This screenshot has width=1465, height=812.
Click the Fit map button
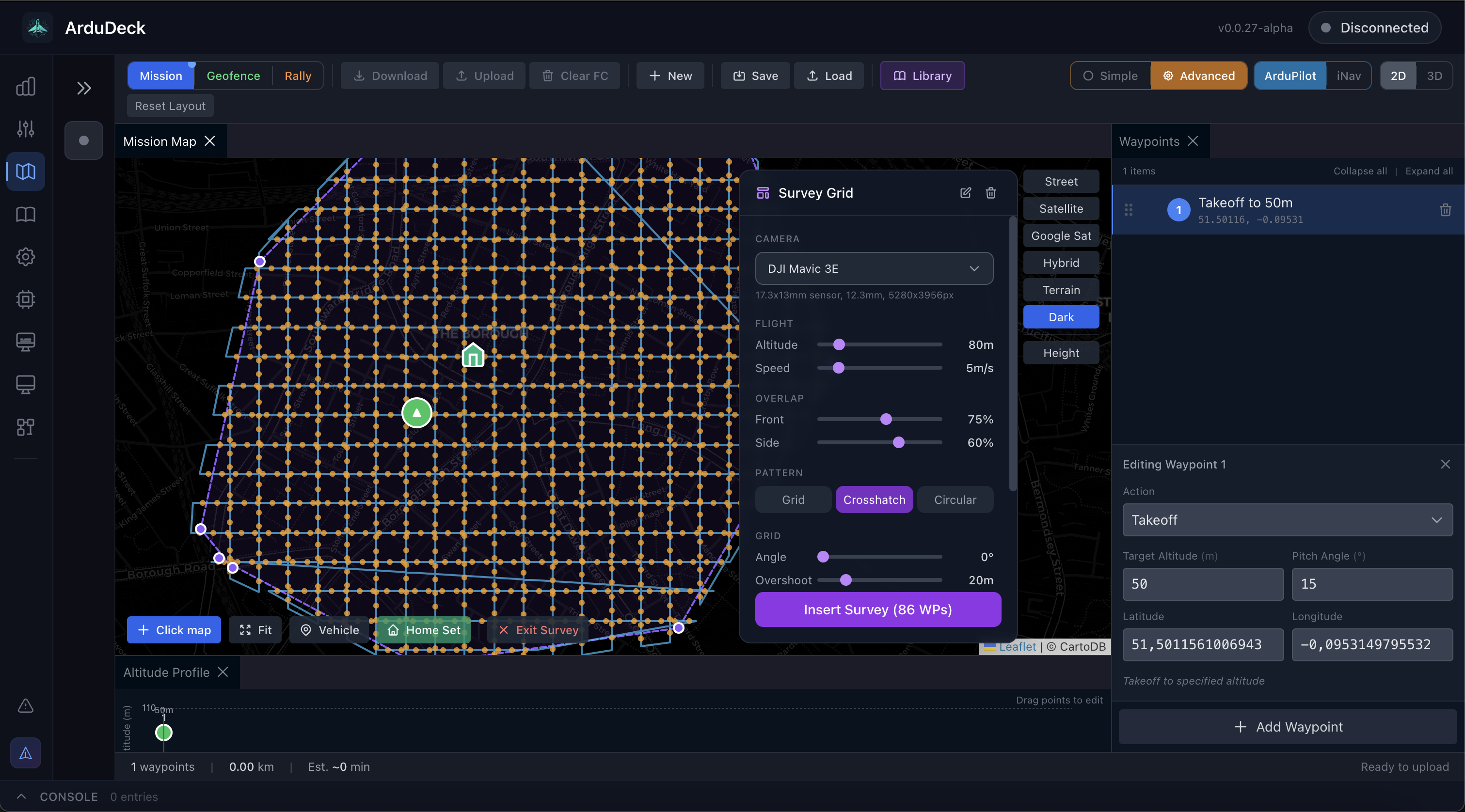point(255,630)
